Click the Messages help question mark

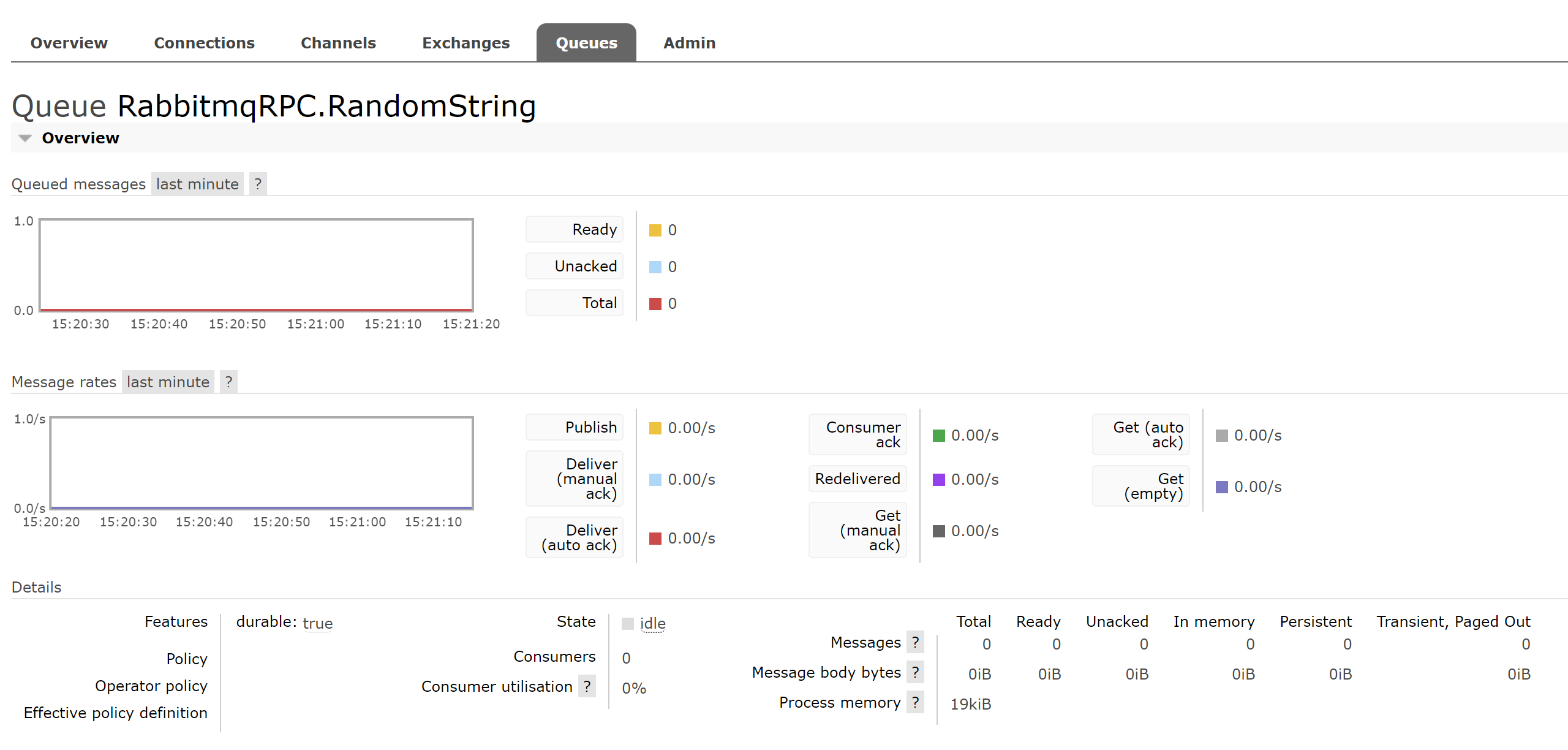tap(915, 642)
